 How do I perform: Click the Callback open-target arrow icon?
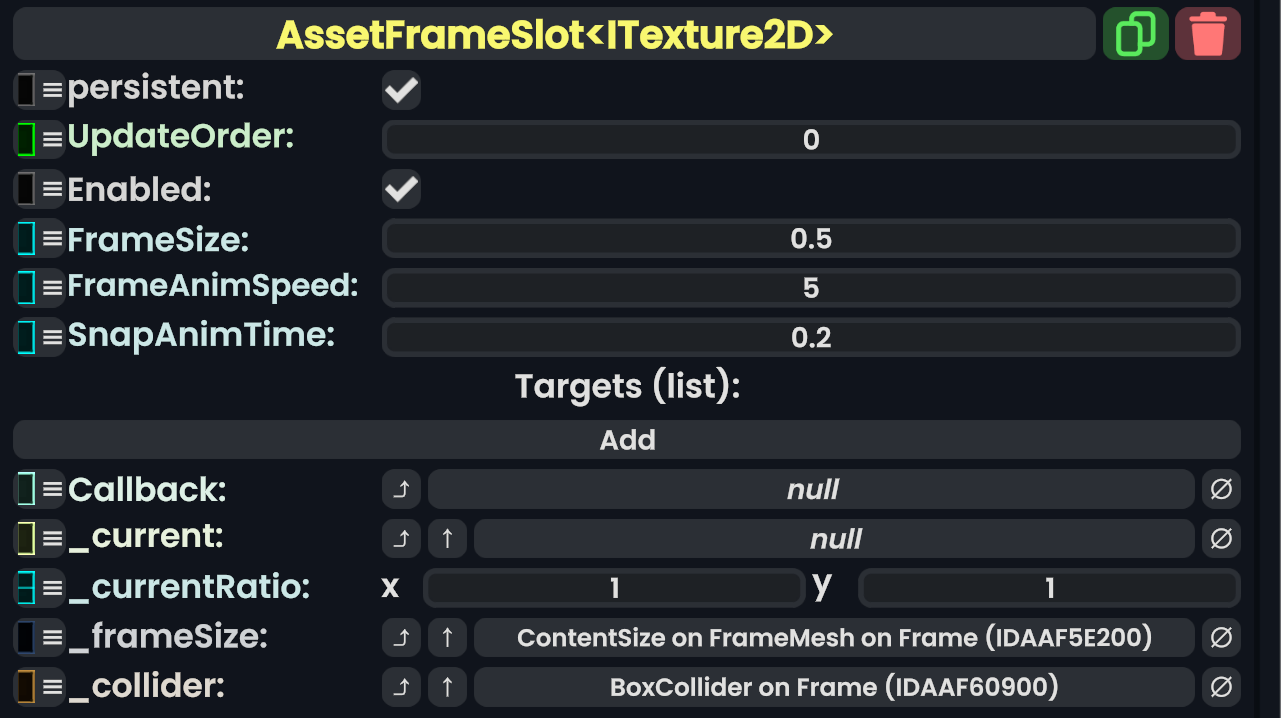coord(401,490)
